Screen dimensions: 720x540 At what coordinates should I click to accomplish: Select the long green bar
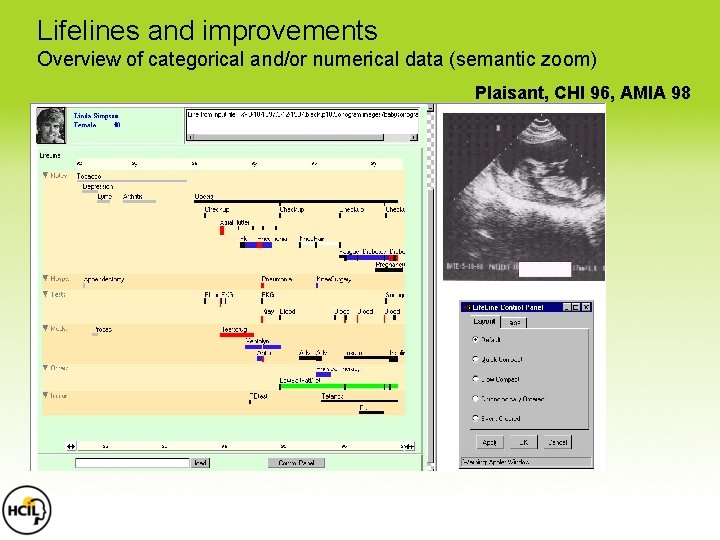pos(339,386)
